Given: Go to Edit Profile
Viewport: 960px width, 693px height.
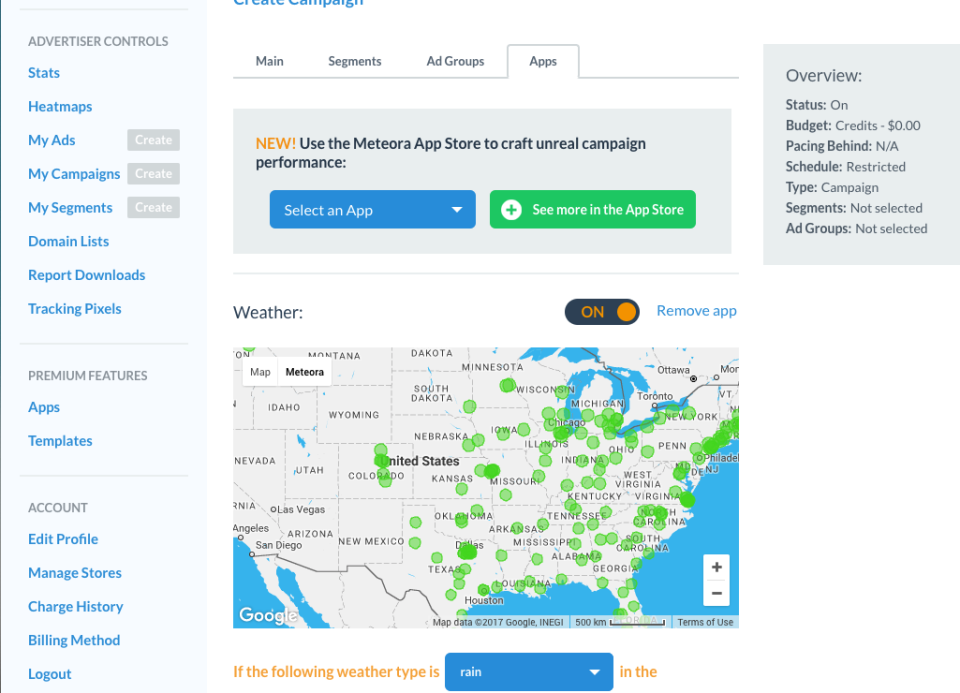Looking at the screenshot, I should coord(63,539).
